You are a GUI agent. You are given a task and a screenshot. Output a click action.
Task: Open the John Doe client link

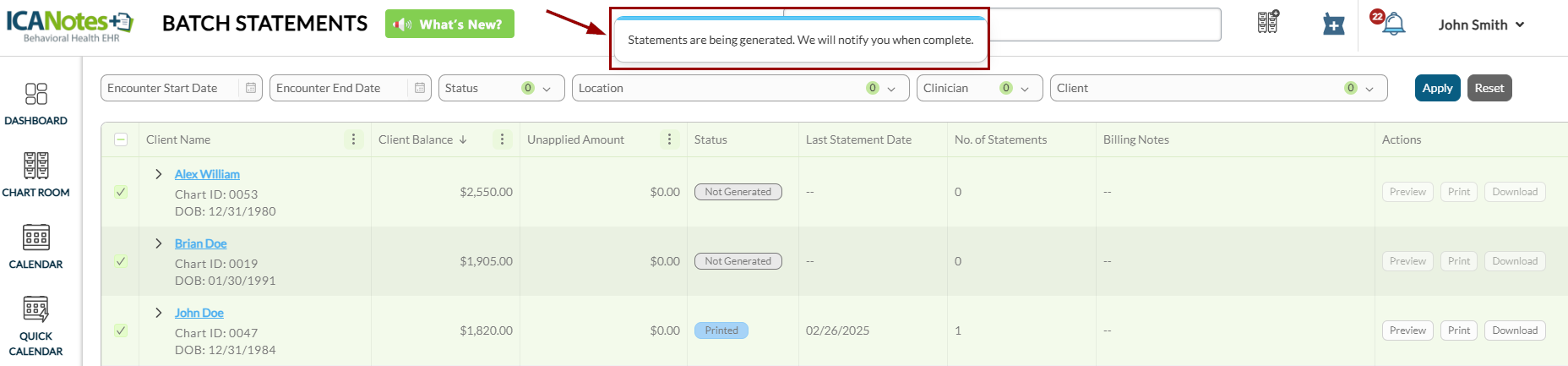pos(199,313)
